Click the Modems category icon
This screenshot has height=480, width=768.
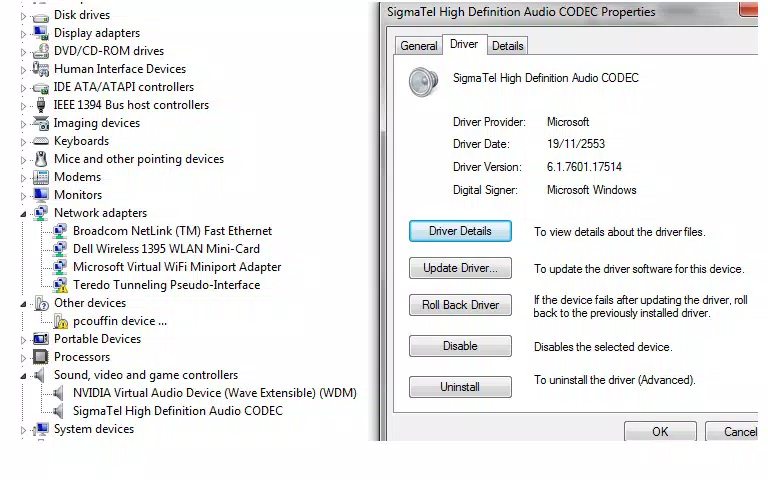tap(41, 177)
